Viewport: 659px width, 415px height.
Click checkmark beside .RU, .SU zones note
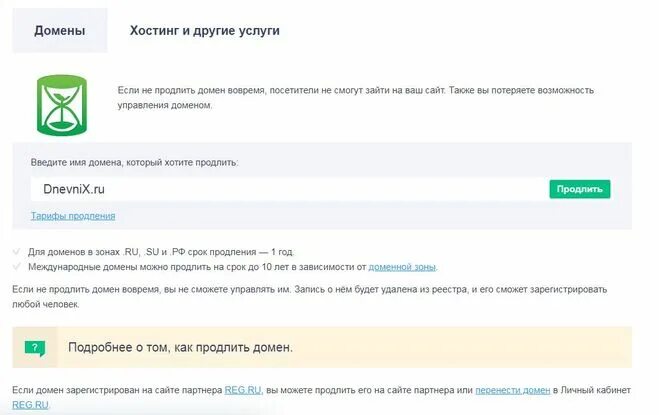17,252
